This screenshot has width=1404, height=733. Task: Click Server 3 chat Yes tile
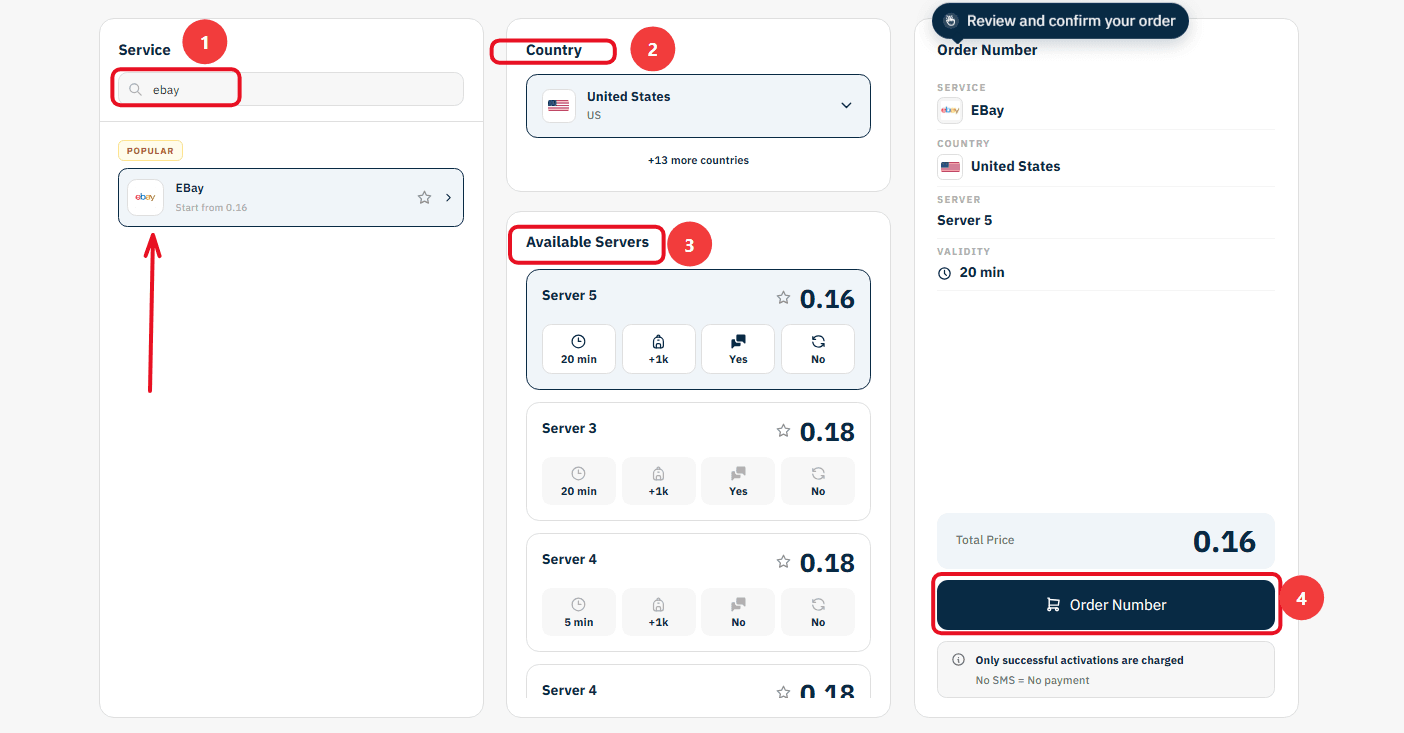click(738, 481)
